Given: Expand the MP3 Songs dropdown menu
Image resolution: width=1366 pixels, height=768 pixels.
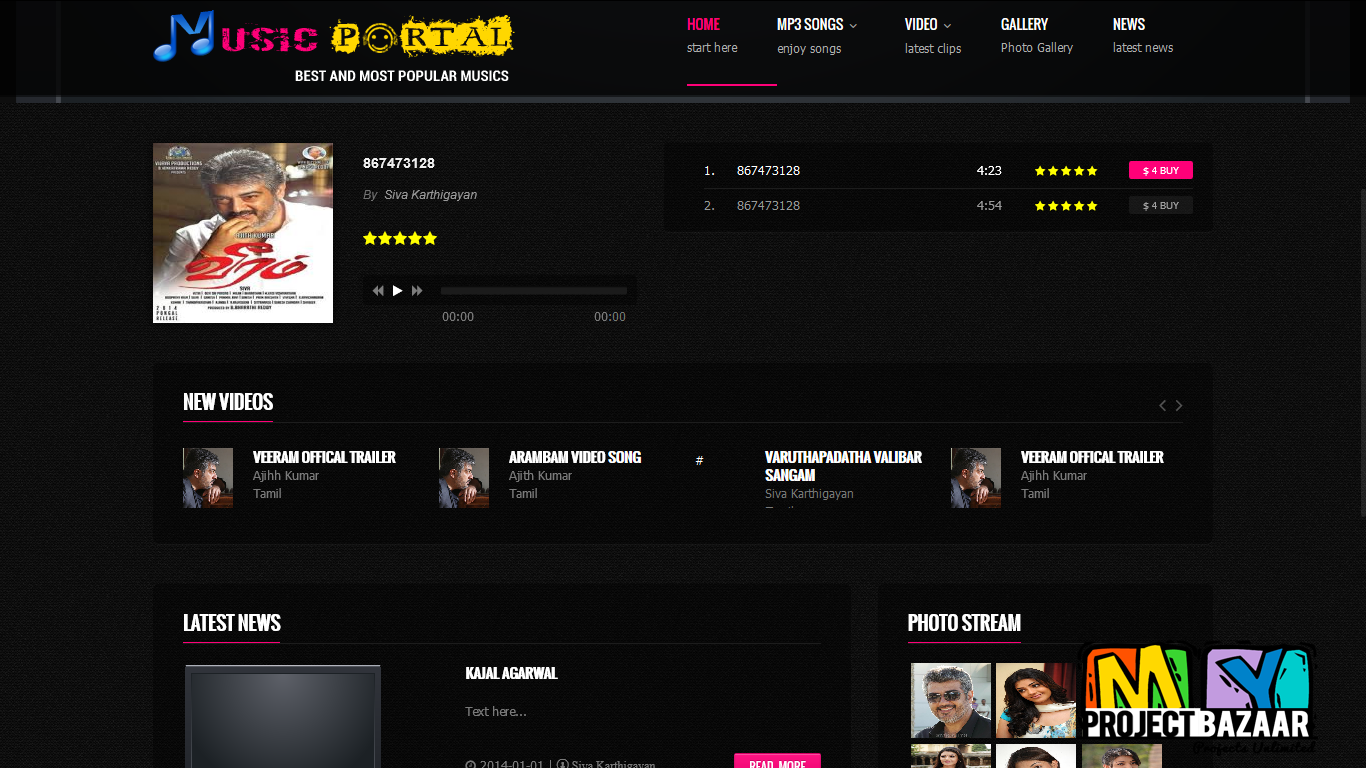Looking at the screenshot, I should 816,25.
